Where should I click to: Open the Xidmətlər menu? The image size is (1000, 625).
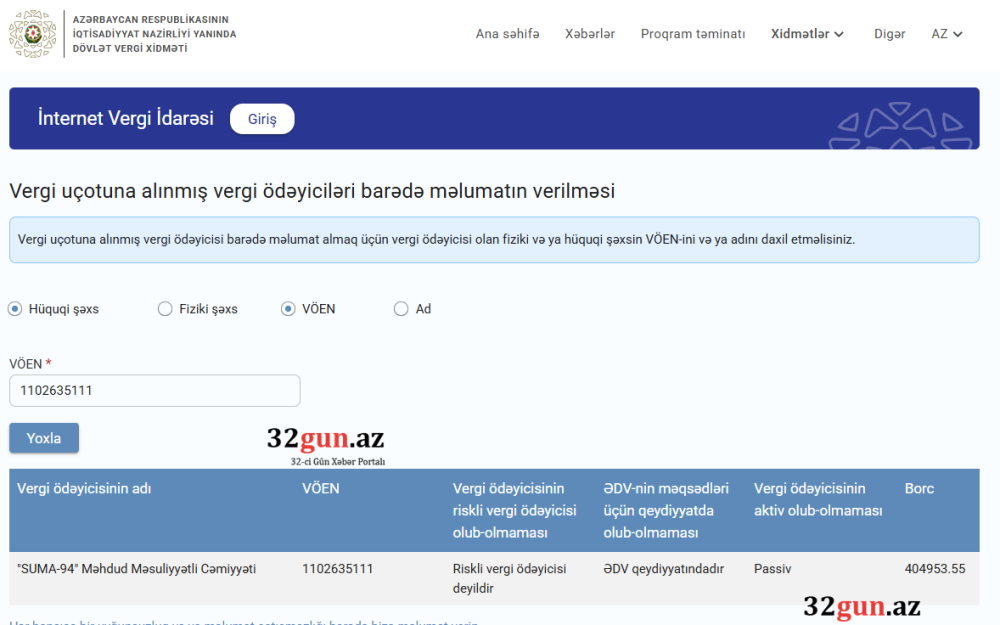pos(800,33)
